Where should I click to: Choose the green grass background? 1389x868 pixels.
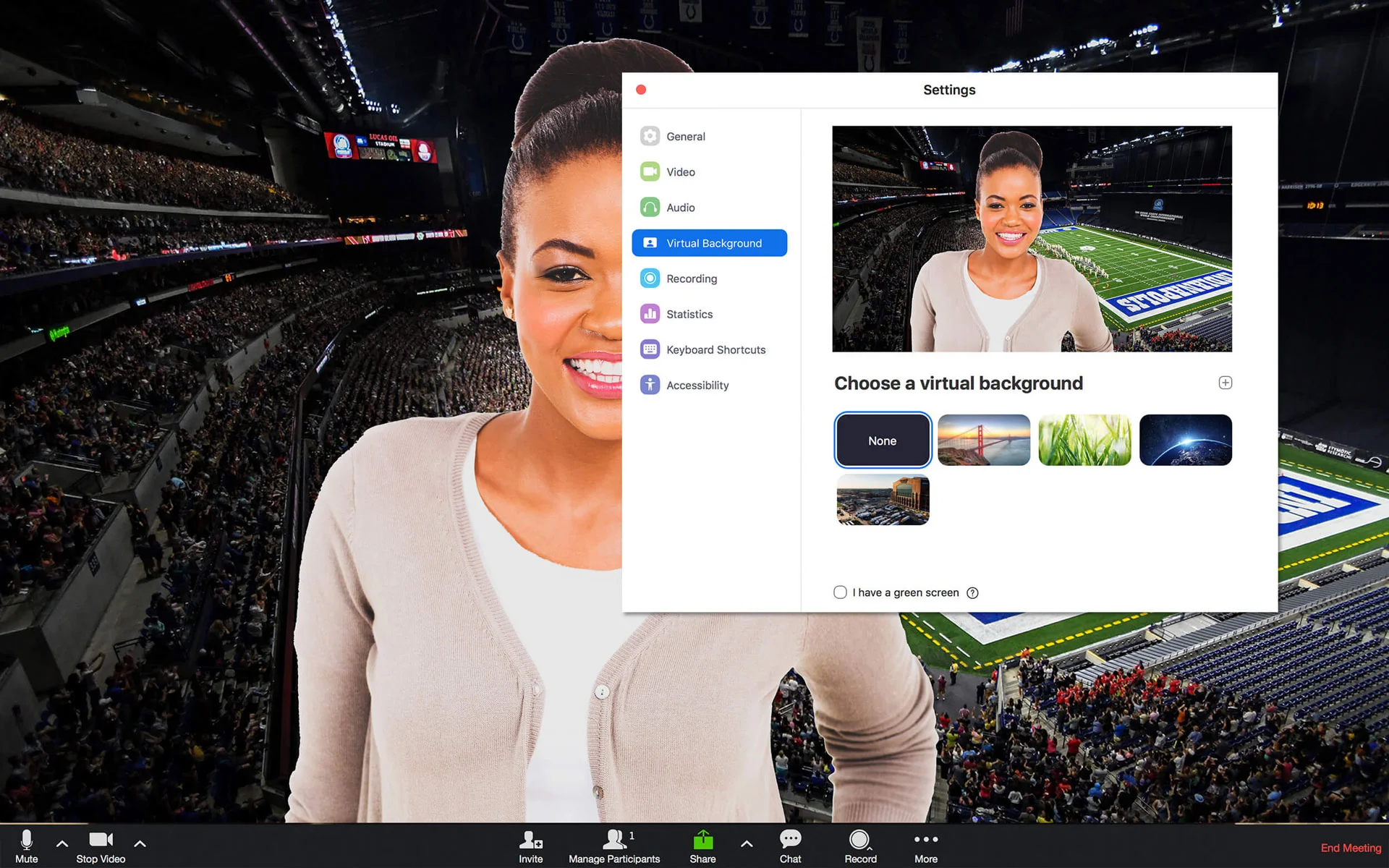click(1084, 440)
